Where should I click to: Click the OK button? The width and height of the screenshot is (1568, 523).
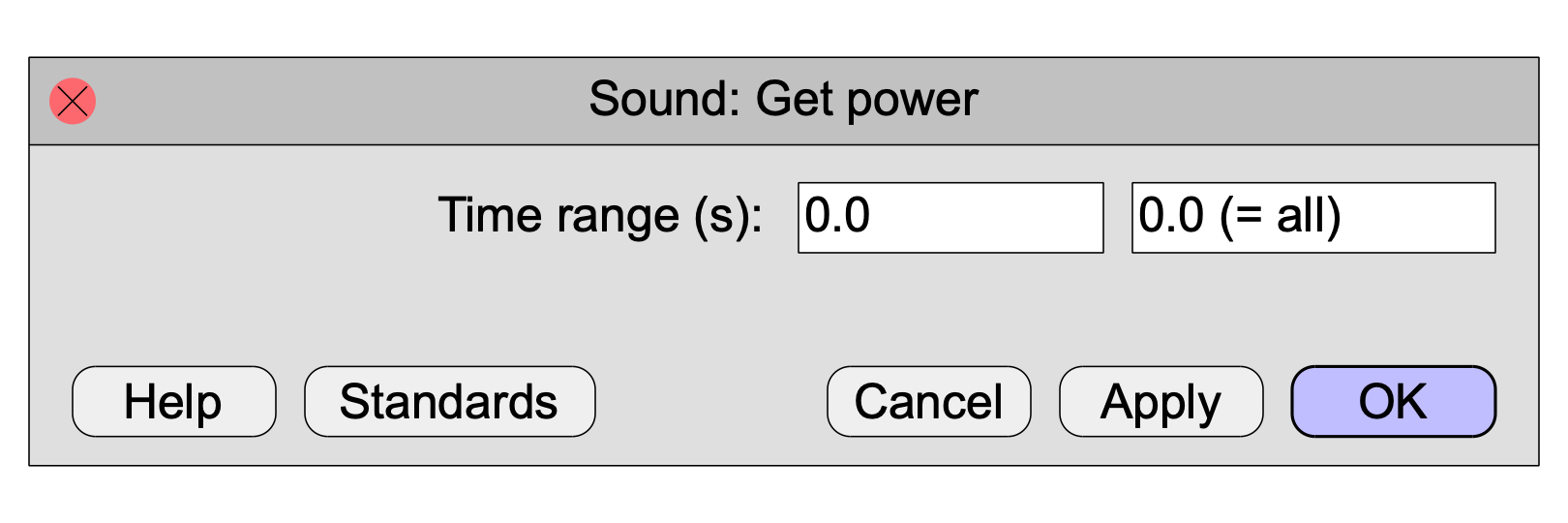1394,401
